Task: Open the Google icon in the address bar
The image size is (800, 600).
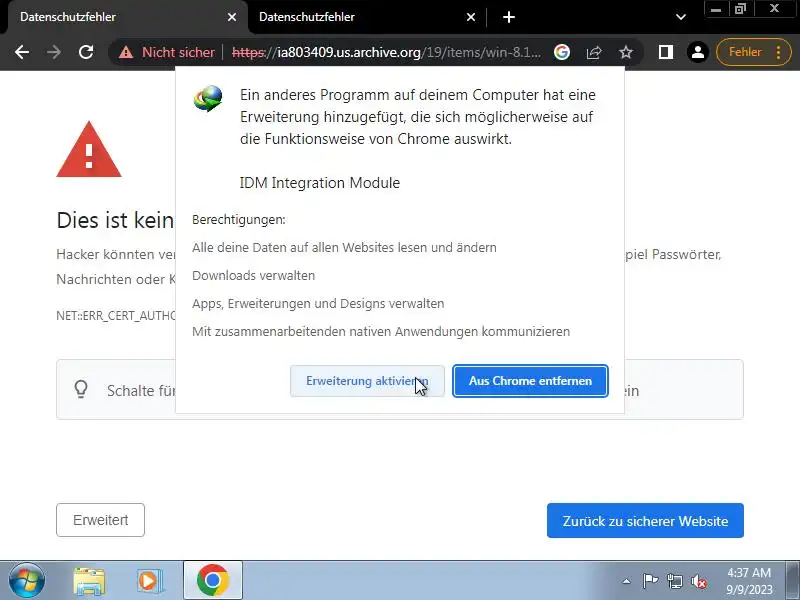Action: (x=562, y=52)
